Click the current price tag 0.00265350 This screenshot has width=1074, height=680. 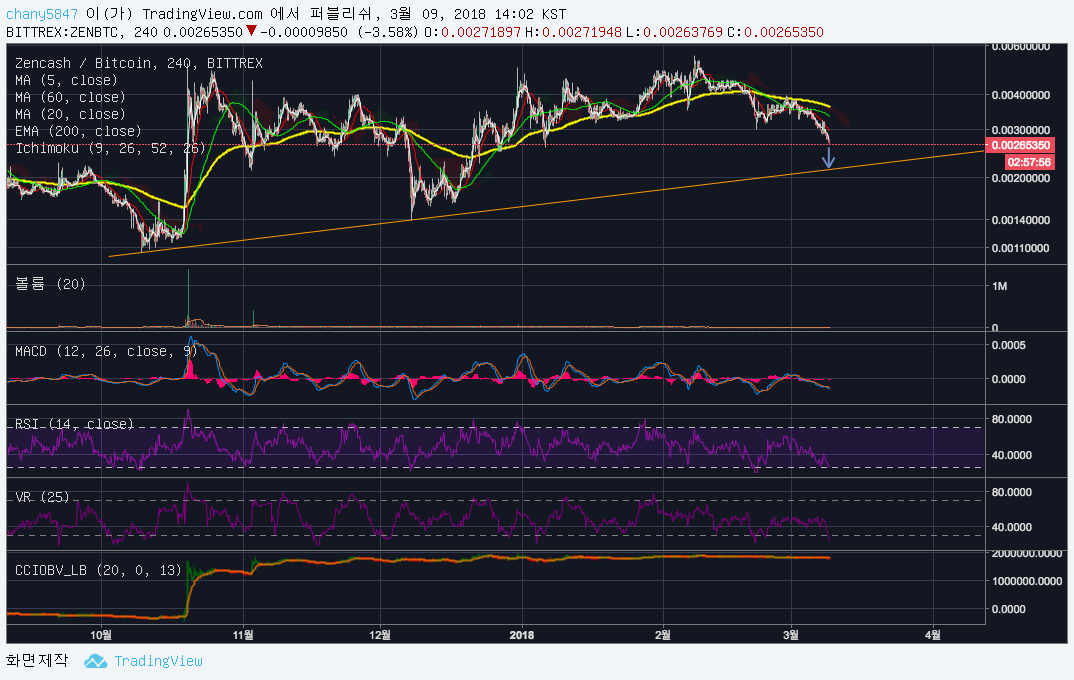click(1019, 145)
